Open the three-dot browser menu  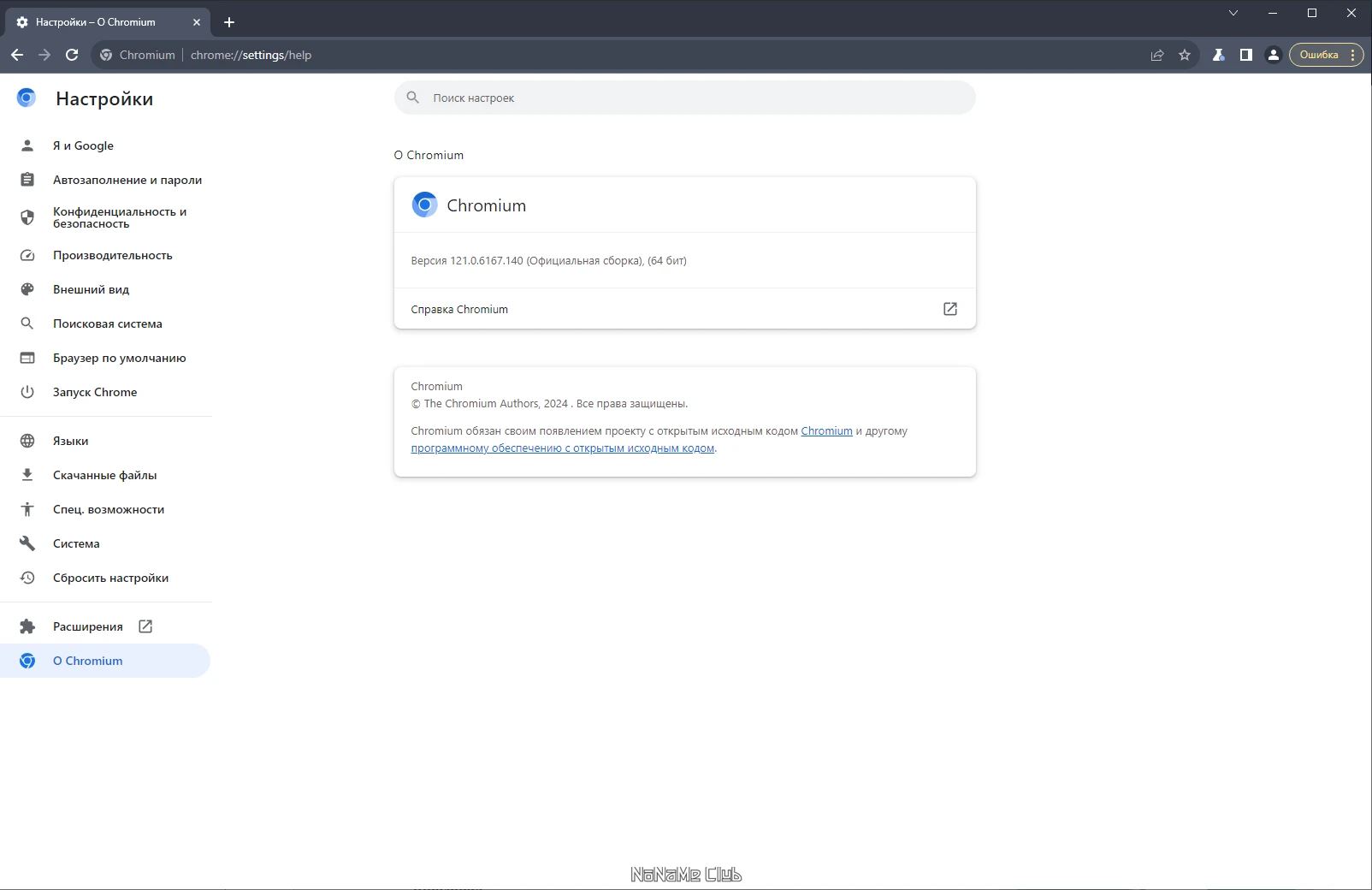click(1352, 55)
